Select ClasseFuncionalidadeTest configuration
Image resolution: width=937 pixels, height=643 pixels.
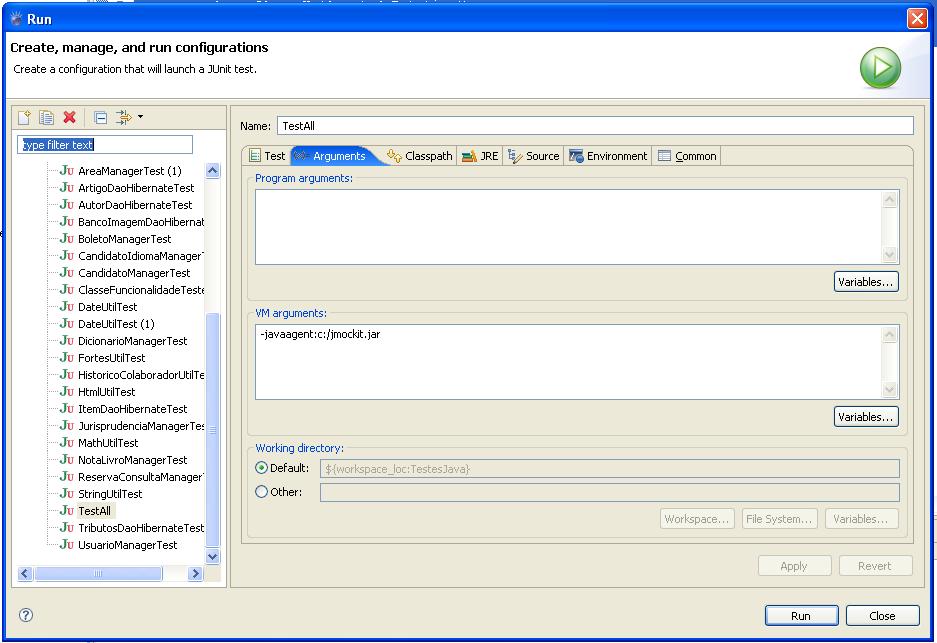pyautogui.click(x=141, y=290)
